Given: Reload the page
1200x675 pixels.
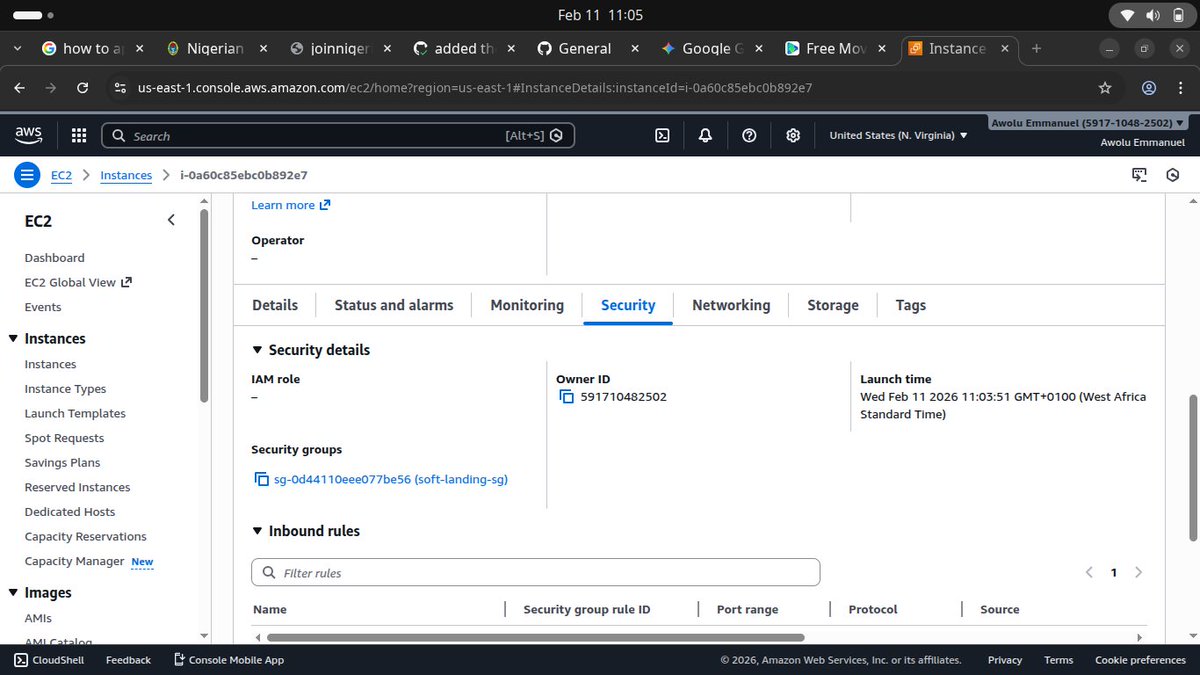Looking at the screenshot, I should pyautogui.click(x=84, y=88).
